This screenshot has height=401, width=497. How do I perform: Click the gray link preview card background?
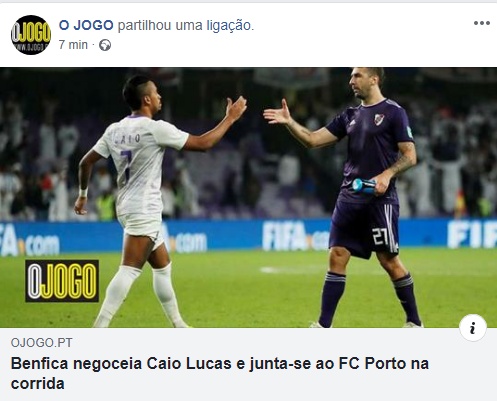coord(248,364)
